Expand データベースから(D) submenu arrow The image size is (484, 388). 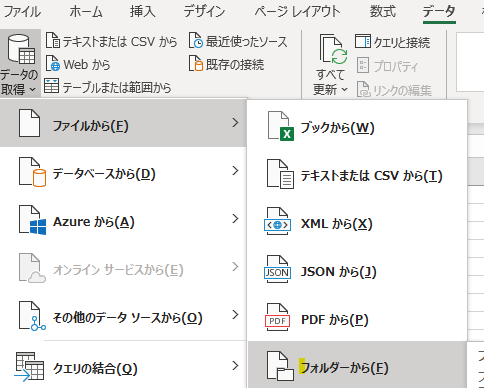click(x=236, y=171)
